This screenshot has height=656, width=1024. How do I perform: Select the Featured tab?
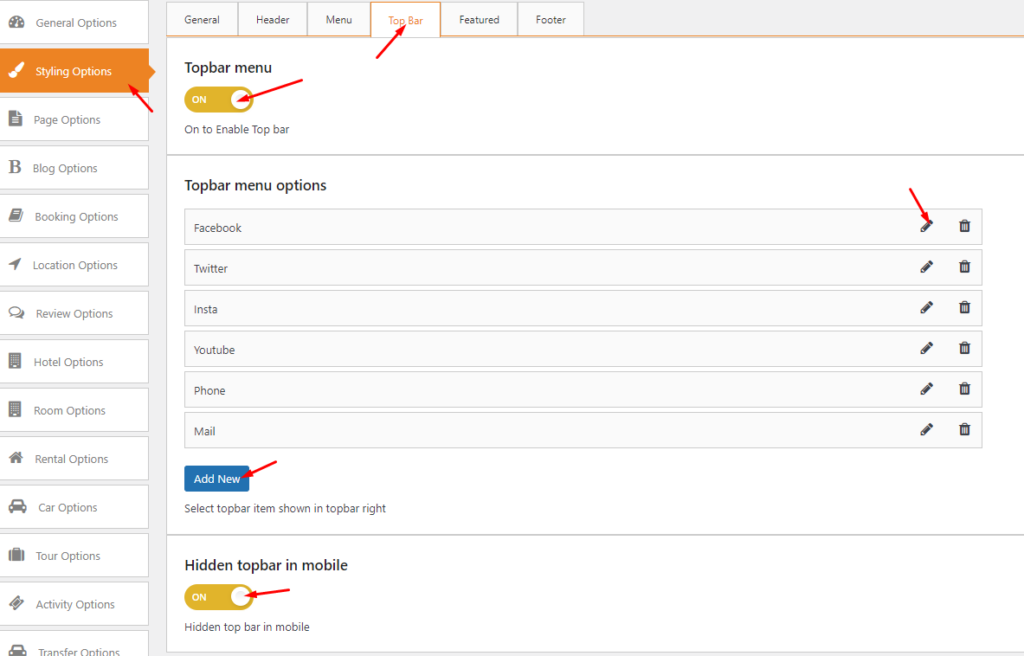click(478, 18)
